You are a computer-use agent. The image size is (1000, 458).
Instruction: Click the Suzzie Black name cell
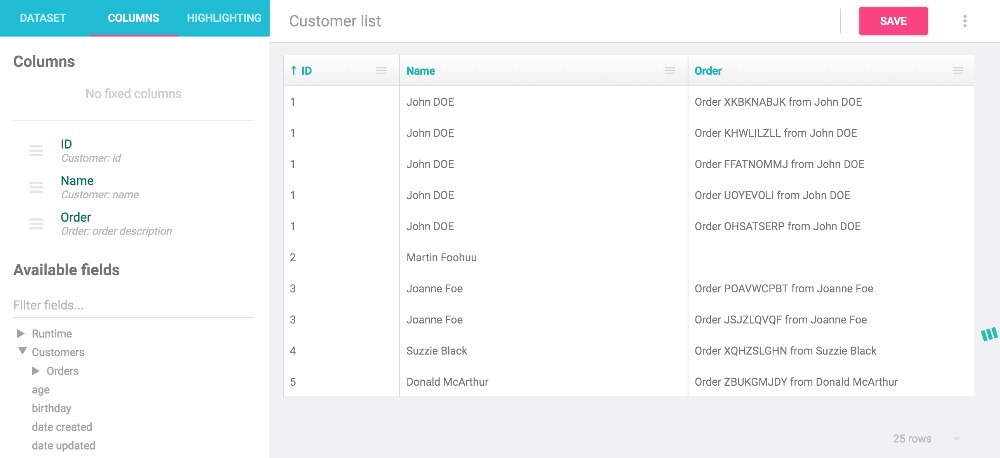[543, 351]
